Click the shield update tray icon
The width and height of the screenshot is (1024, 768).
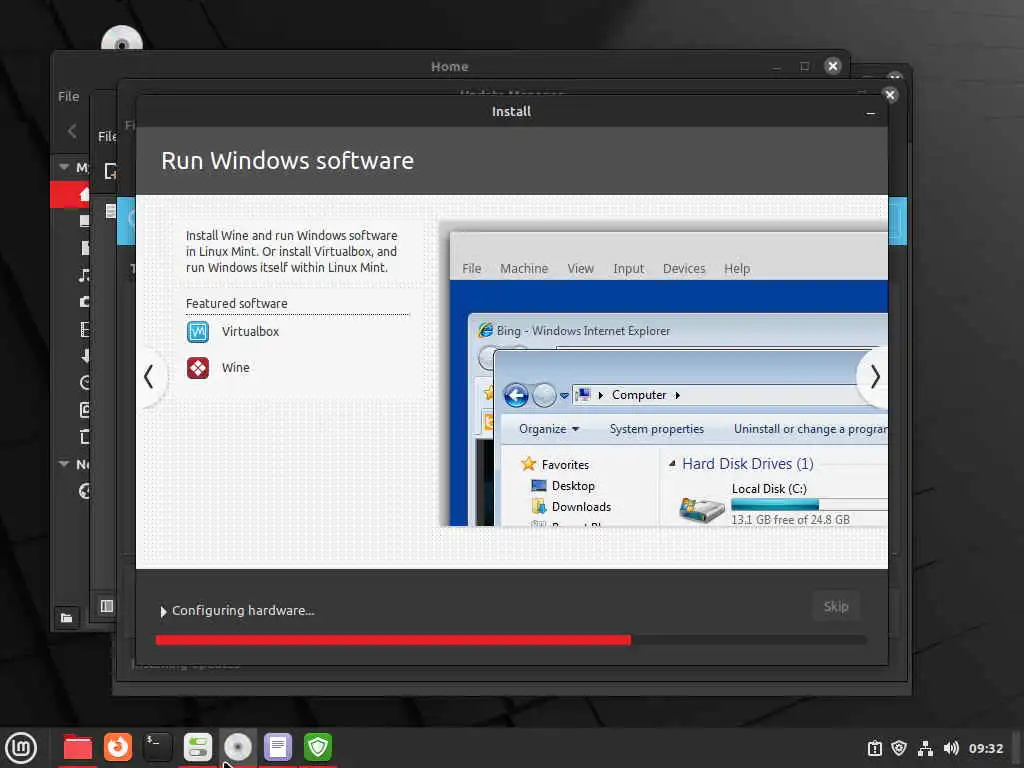click(899, 748)
